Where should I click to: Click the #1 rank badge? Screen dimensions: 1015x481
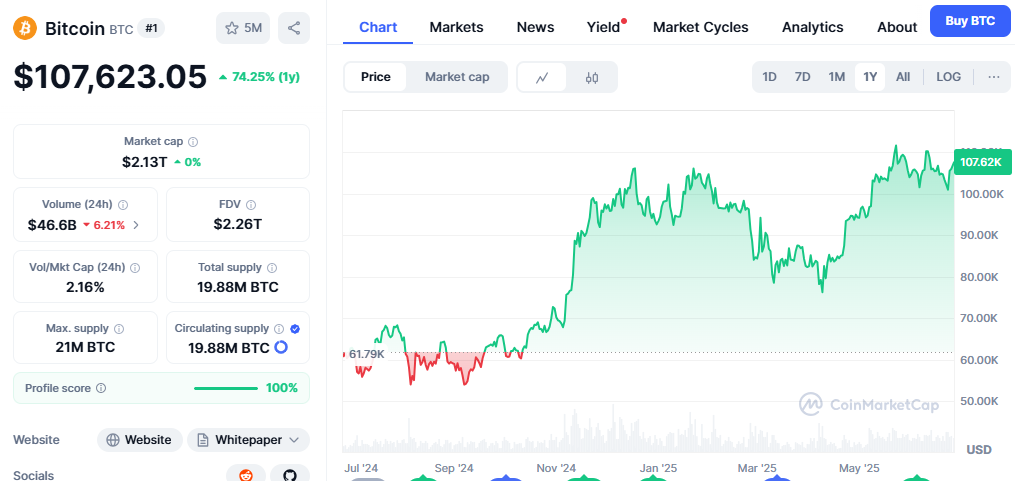click(x=151, y=28)
